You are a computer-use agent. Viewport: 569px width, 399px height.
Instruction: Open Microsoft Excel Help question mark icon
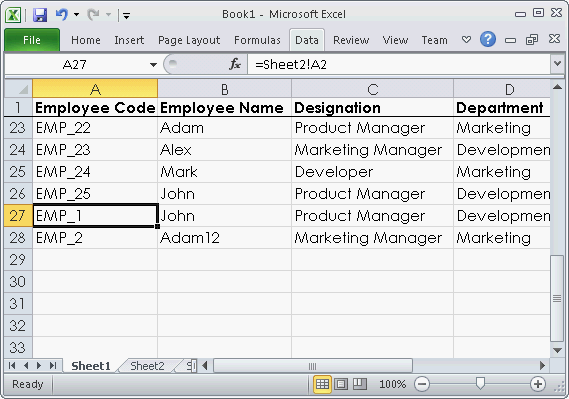point(488,39)
